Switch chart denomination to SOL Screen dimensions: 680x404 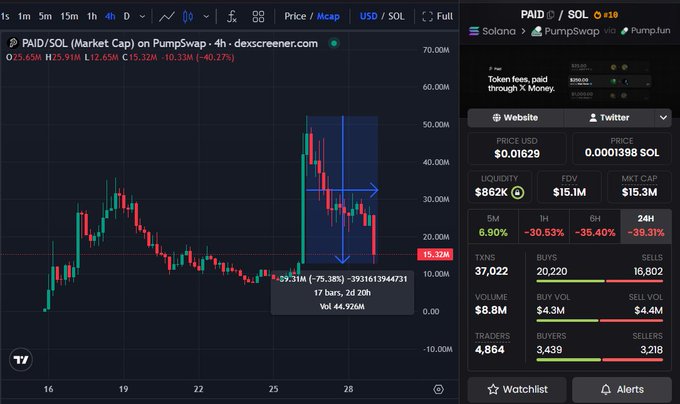pyautogui.click(x=396, y=16)
